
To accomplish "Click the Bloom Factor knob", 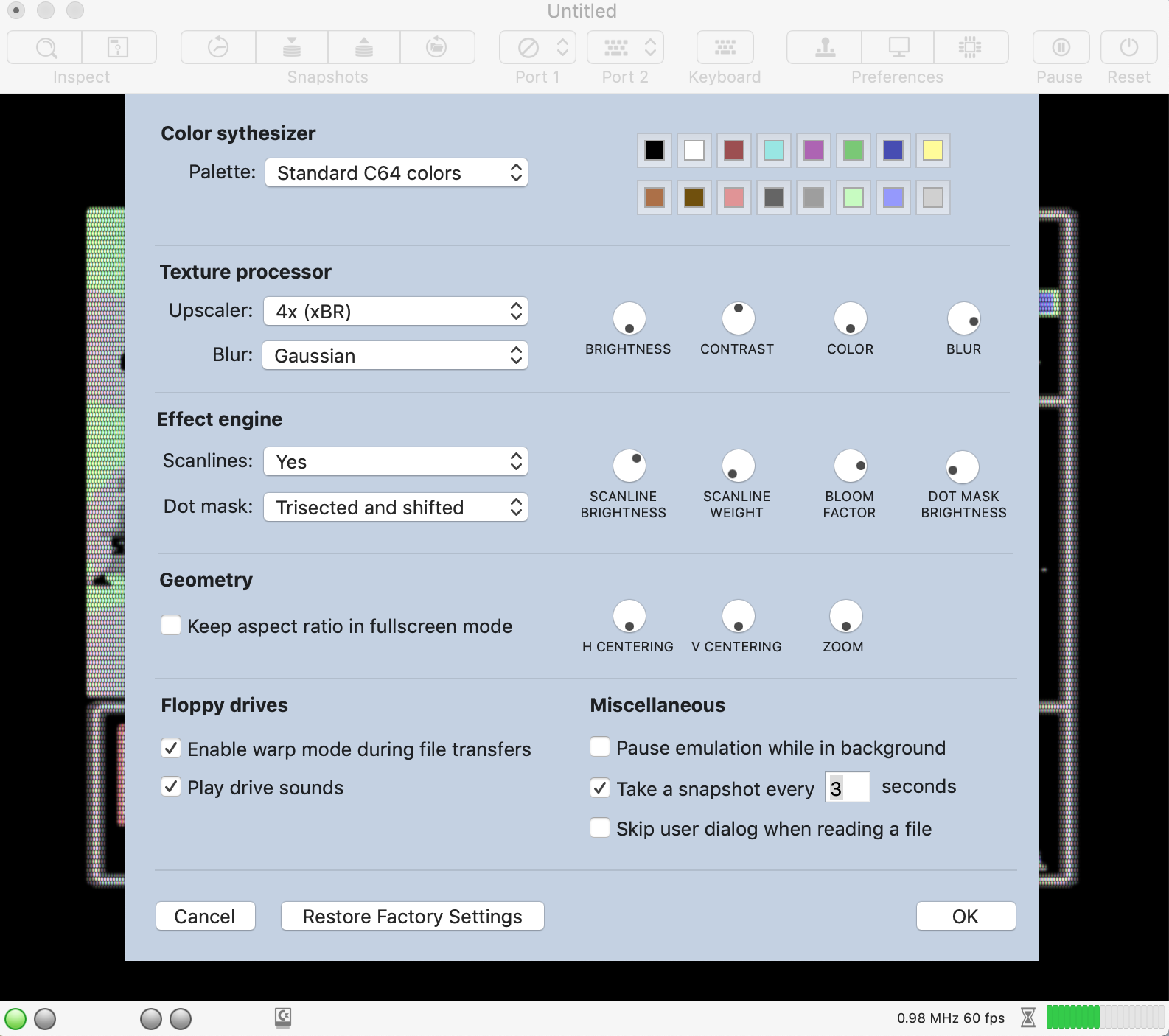I will [x=851, y=466].
